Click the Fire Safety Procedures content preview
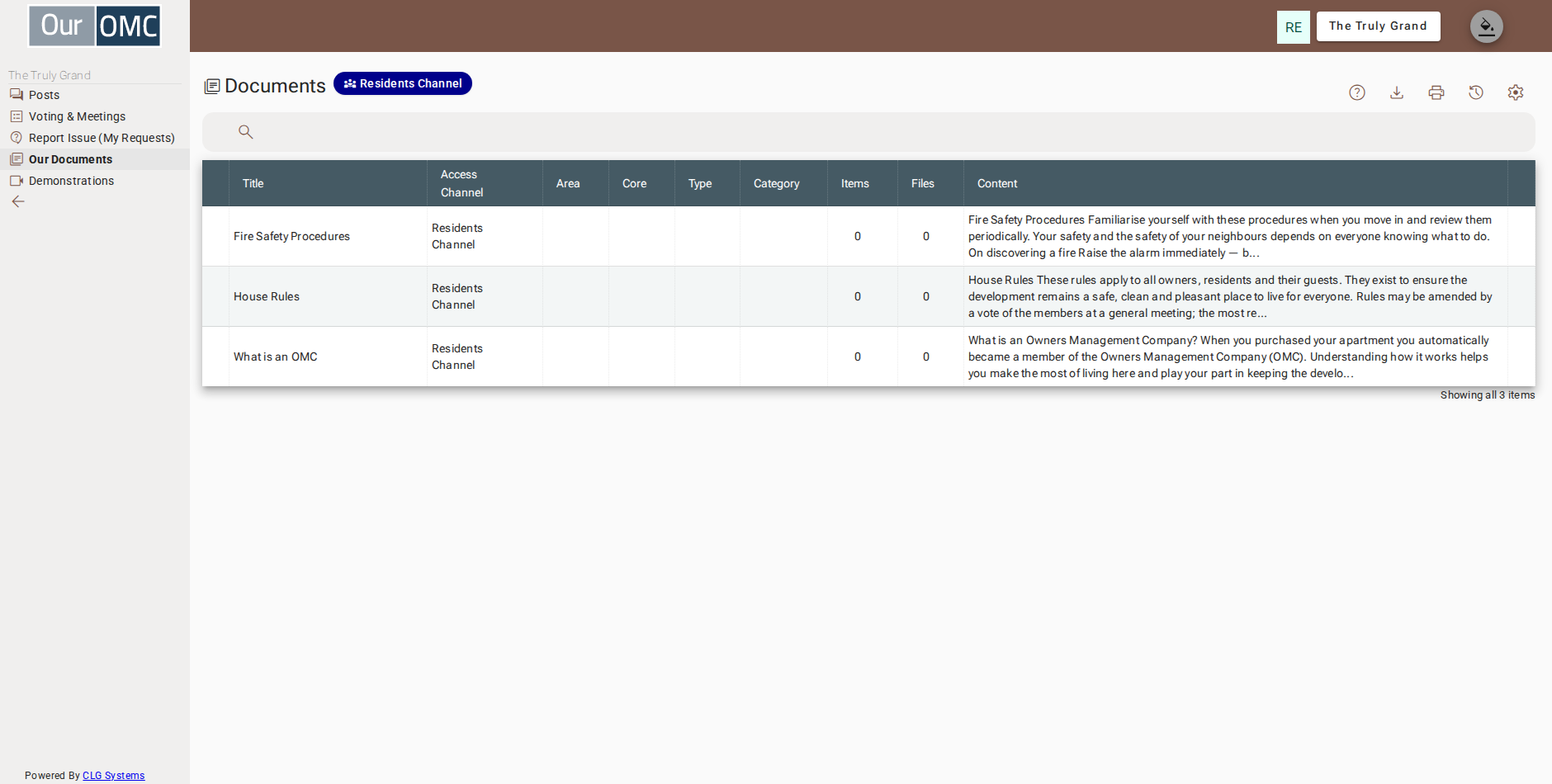Image resolution: width=1552 pixels, height=784 pixels. pos(1230,236)
